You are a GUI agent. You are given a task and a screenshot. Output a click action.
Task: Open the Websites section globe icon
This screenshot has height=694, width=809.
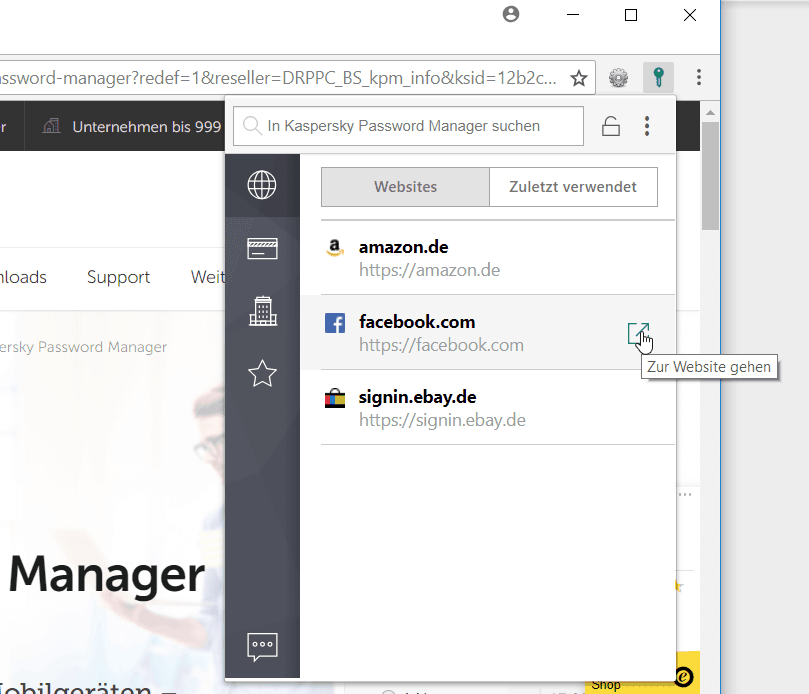(262, 185)
